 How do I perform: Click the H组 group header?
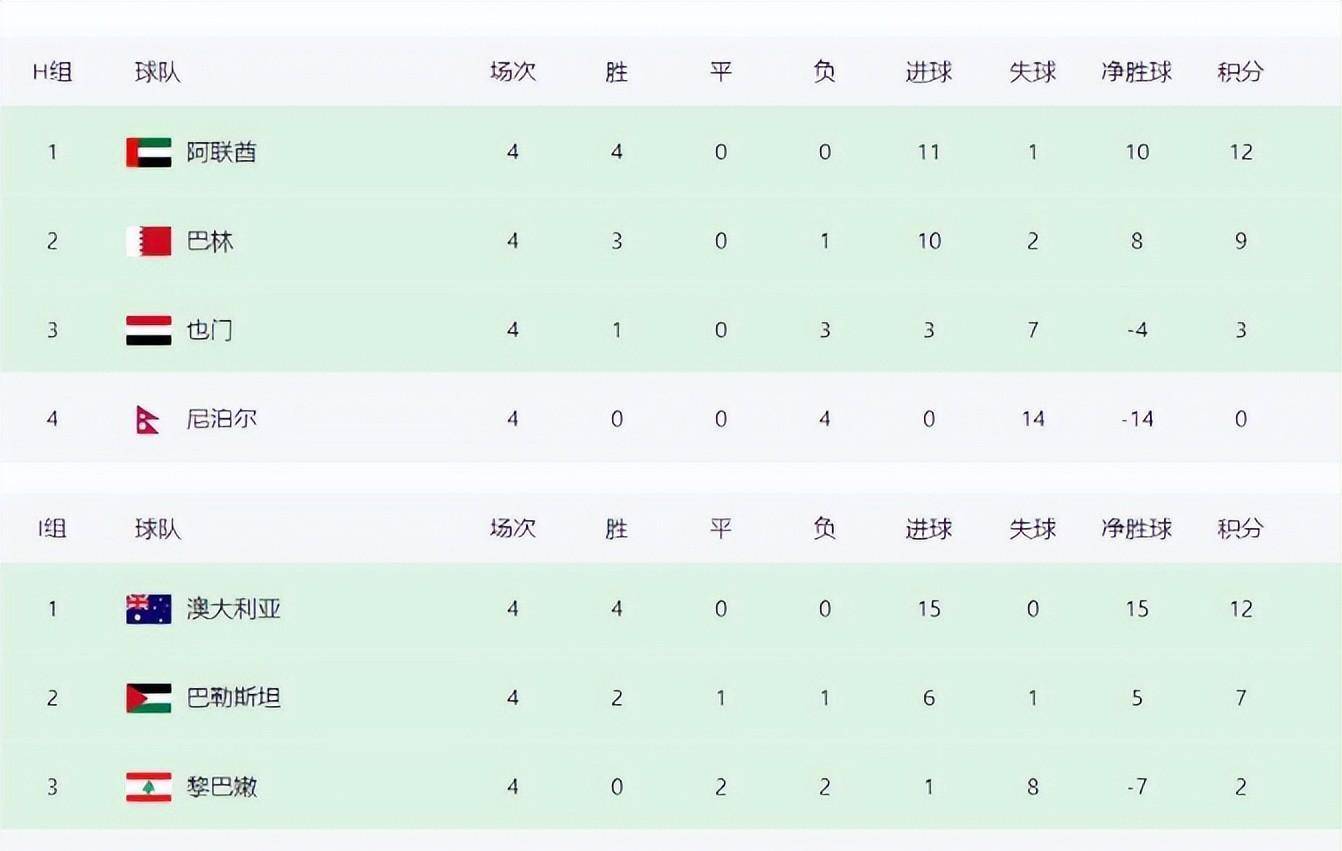pos(52,72)
